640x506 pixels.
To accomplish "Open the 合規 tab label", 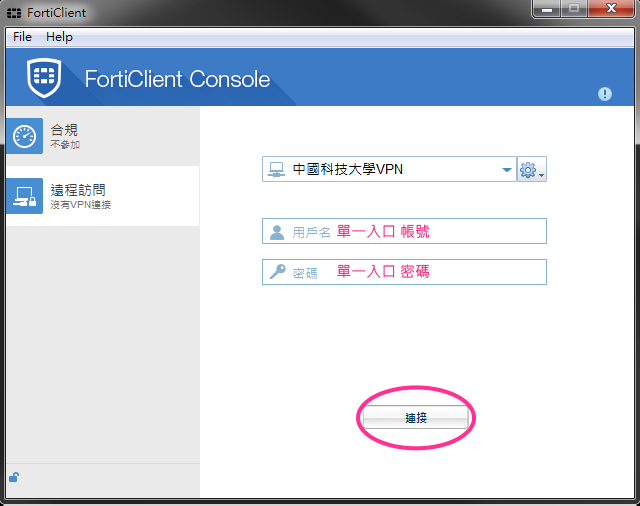I will pyautogui.click(x=64, y=130).
